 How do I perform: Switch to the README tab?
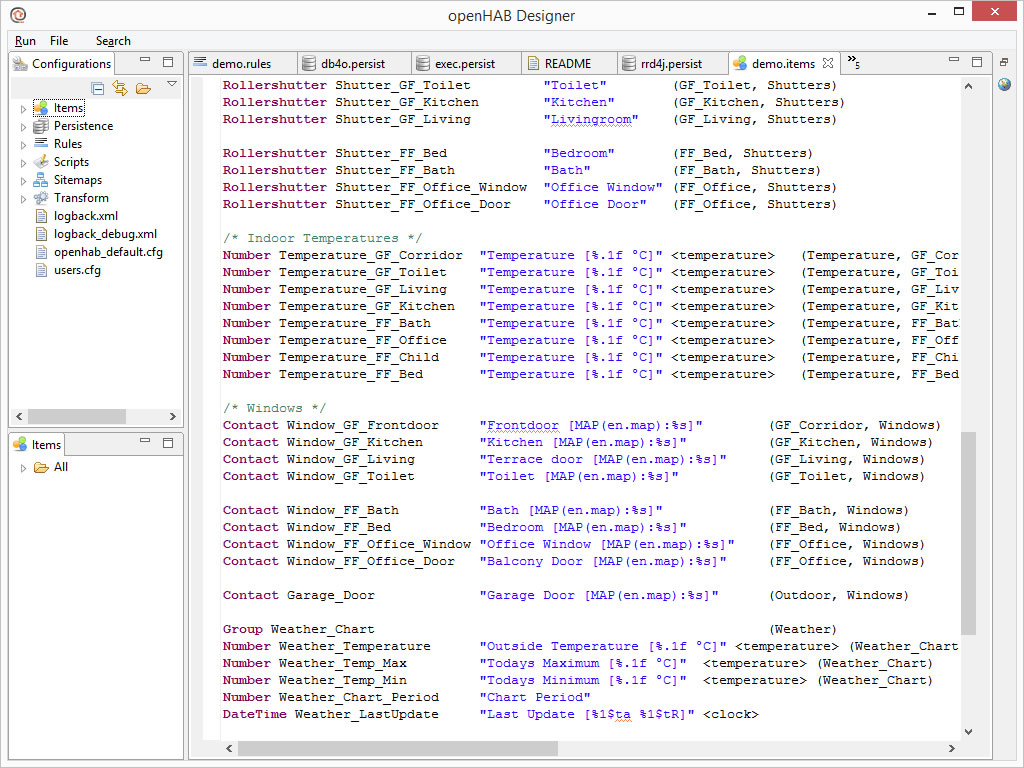point(568,63)
